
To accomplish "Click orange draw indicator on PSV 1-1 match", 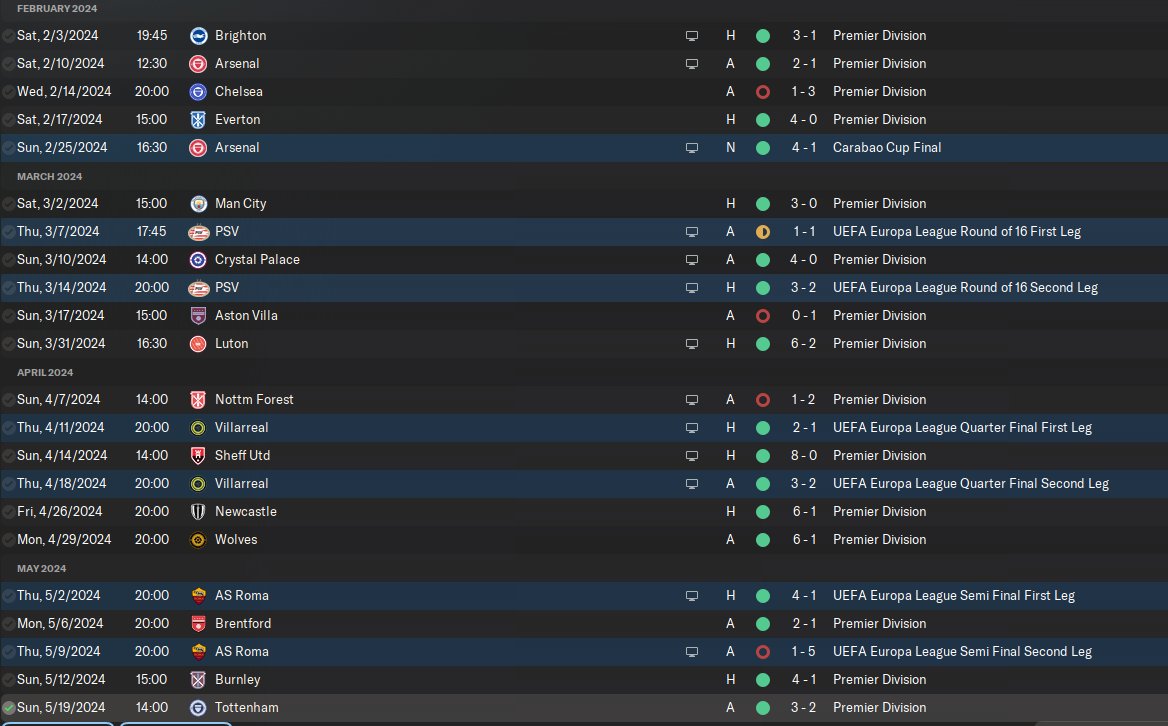I will (x=763, y=231).
